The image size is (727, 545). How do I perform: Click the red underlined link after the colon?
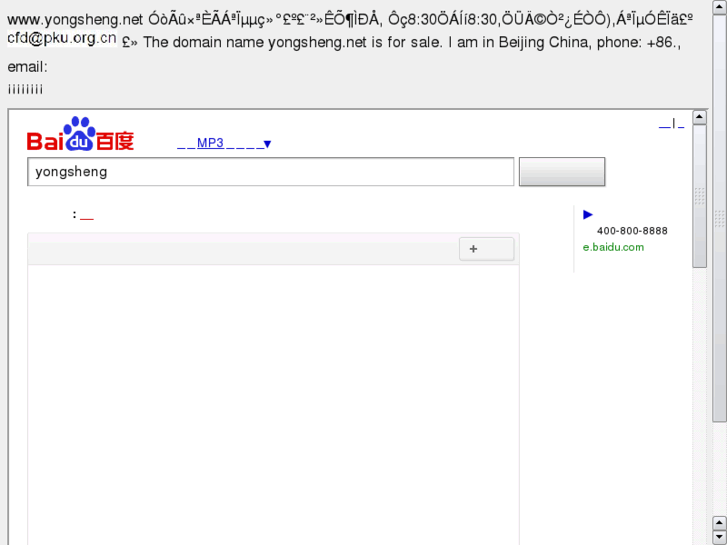[x=87, y=216]
